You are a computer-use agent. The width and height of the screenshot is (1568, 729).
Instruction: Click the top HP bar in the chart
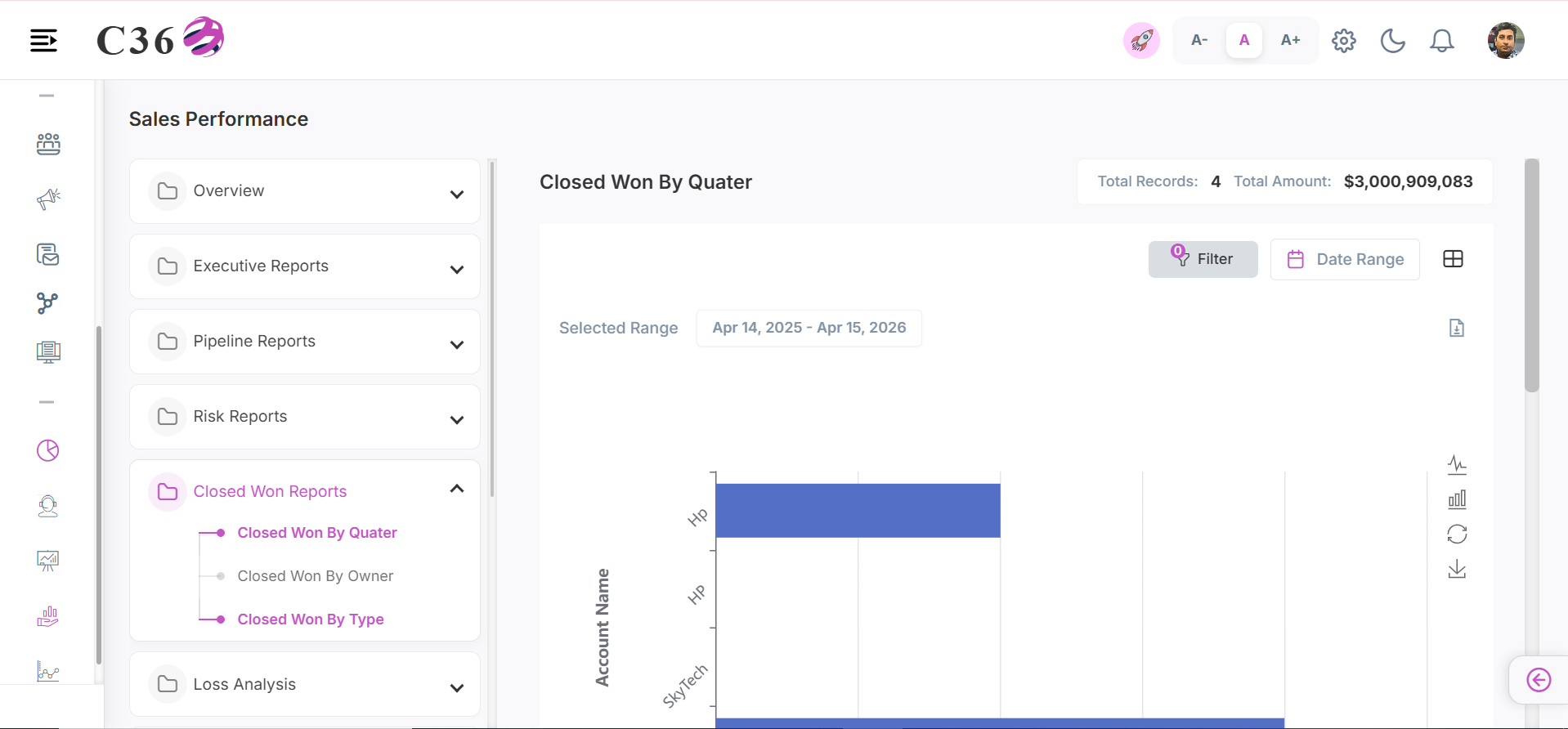tap(858, 511)
